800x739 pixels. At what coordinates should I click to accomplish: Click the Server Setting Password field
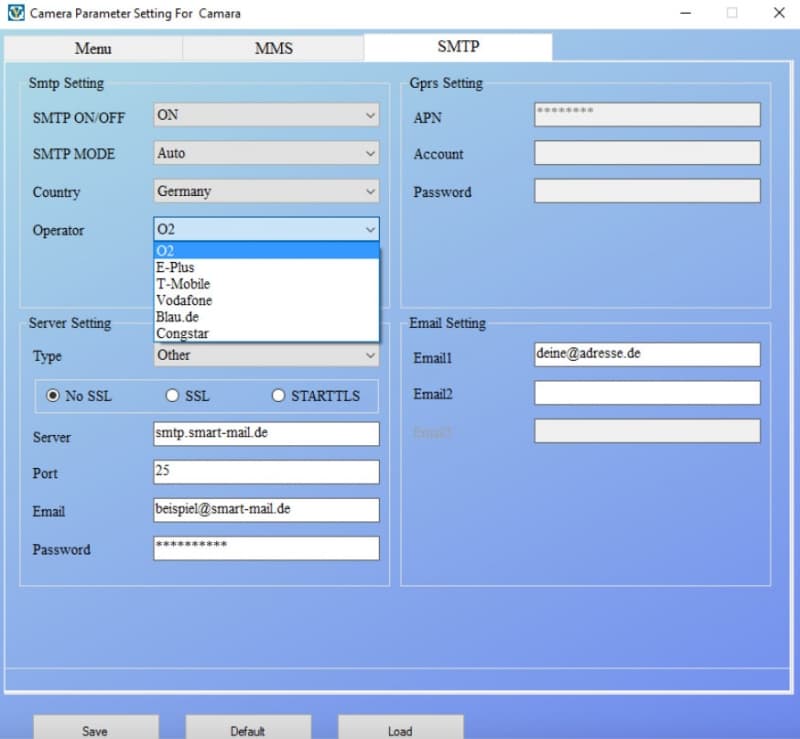[266, 548]
